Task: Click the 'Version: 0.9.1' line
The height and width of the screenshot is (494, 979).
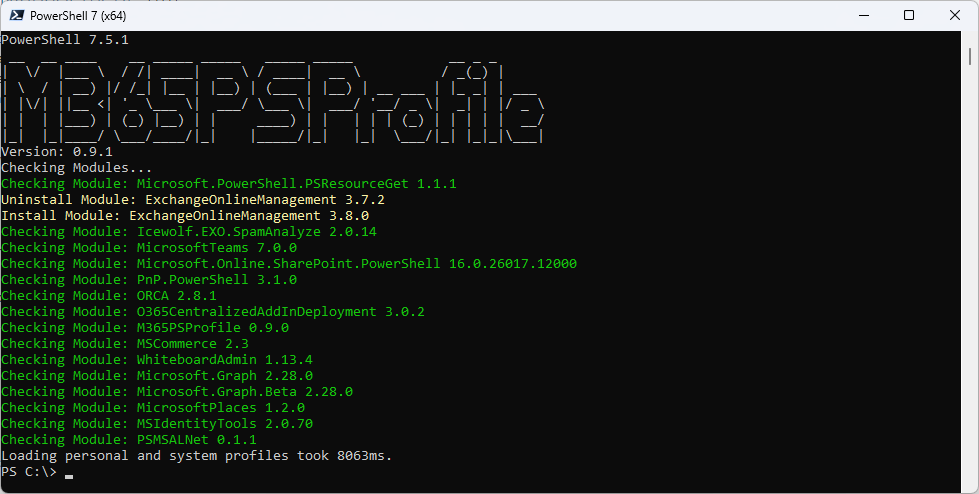Action: (x=57, y=152)
